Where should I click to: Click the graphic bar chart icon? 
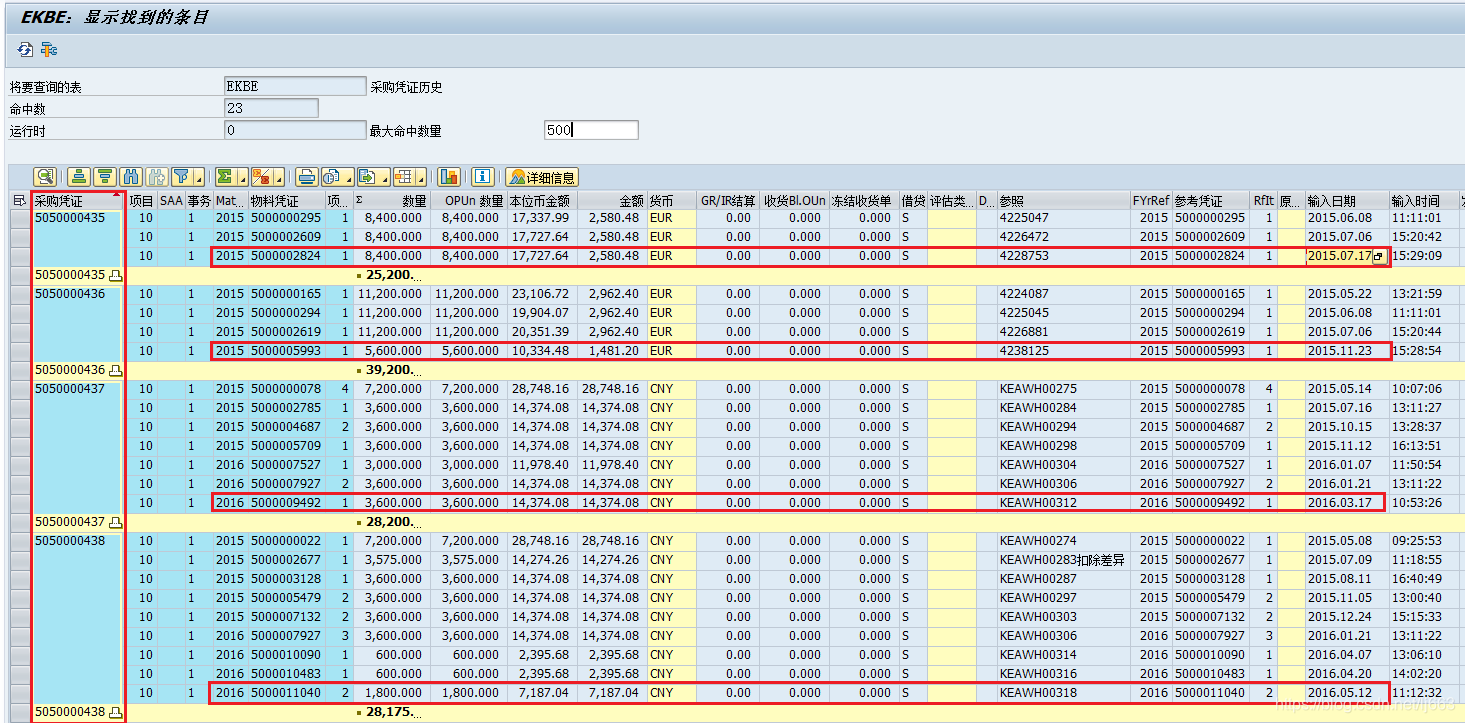[x=451, y=177]
